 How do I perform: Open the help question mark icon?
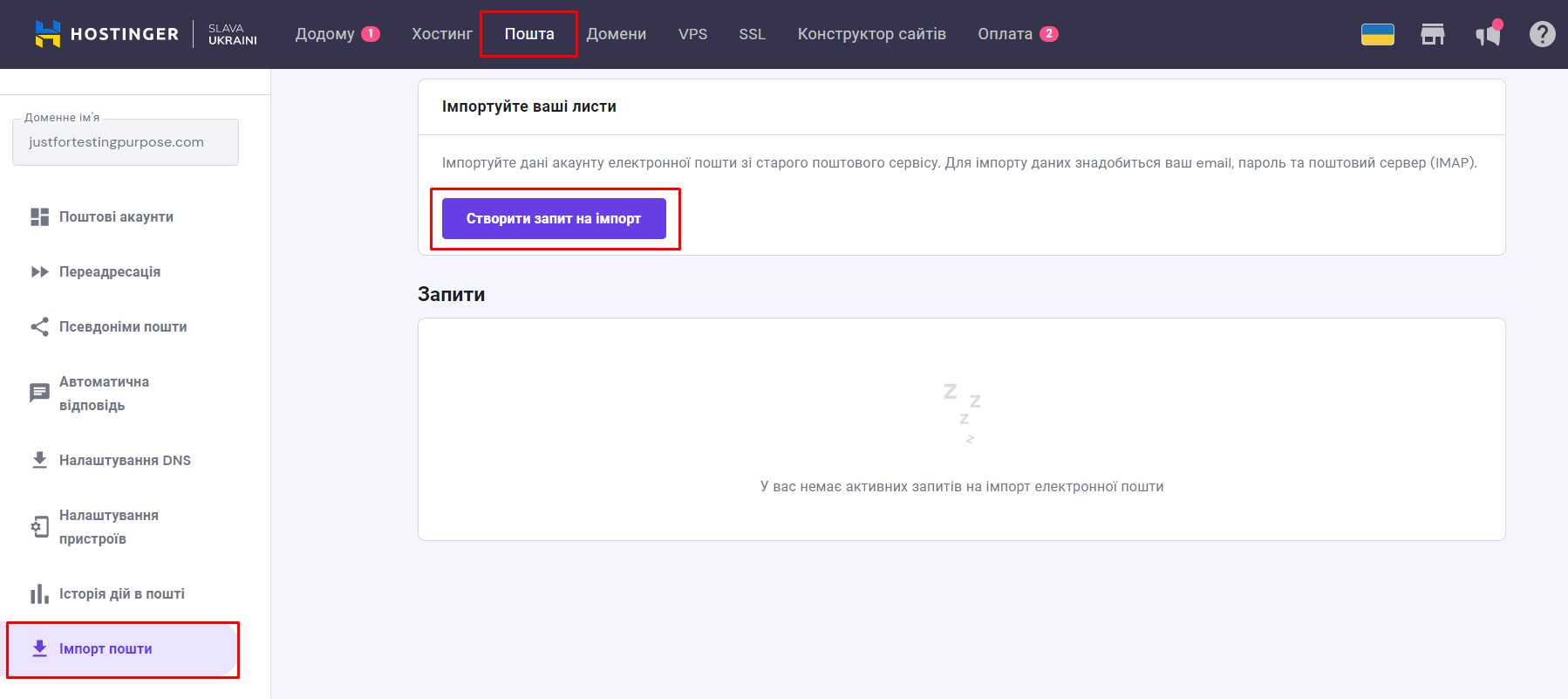click(x=1542, y=34)
